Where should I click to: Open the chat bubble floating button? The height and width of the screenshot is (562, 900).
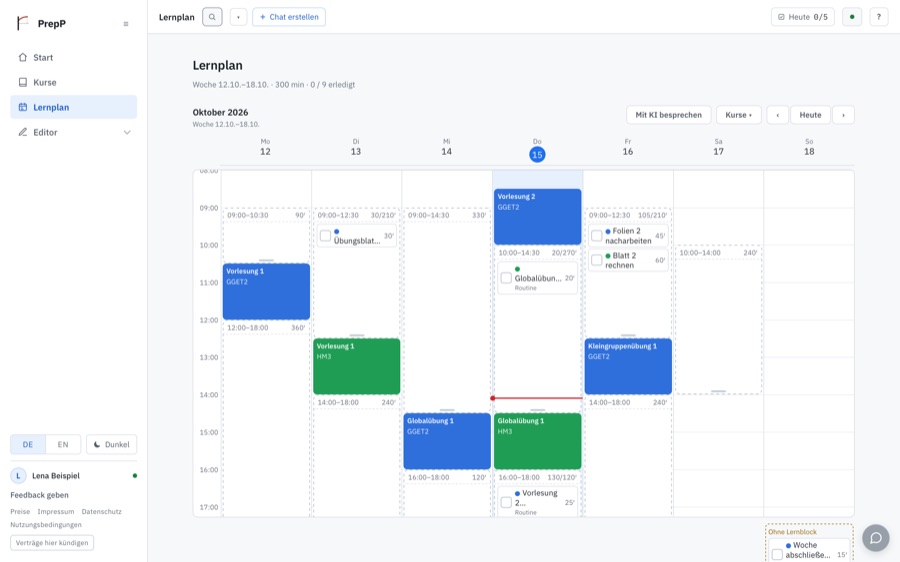pyautogui.click(x=876, y=538)
